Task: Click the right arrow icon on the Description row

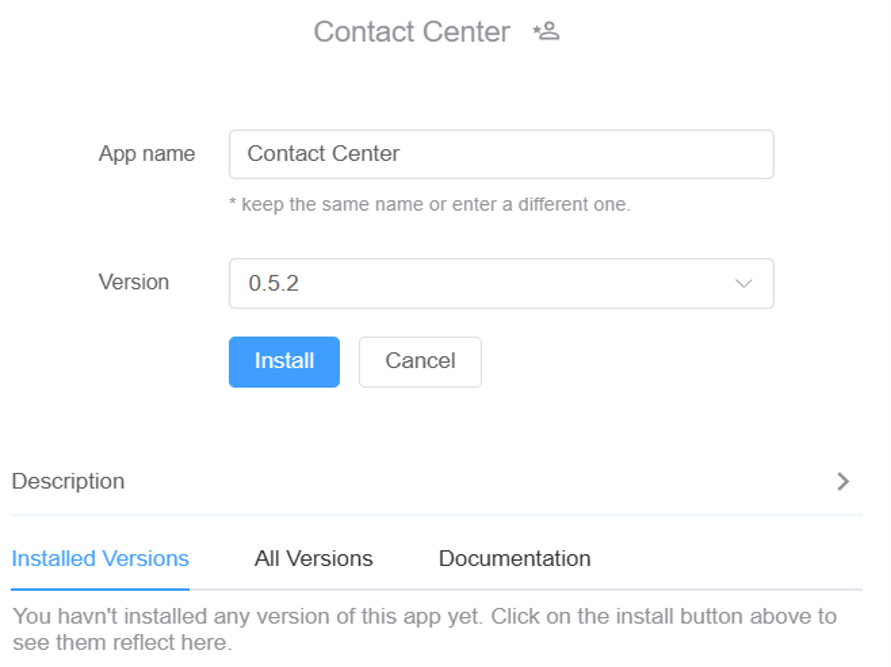Action: tap(843, 481)
